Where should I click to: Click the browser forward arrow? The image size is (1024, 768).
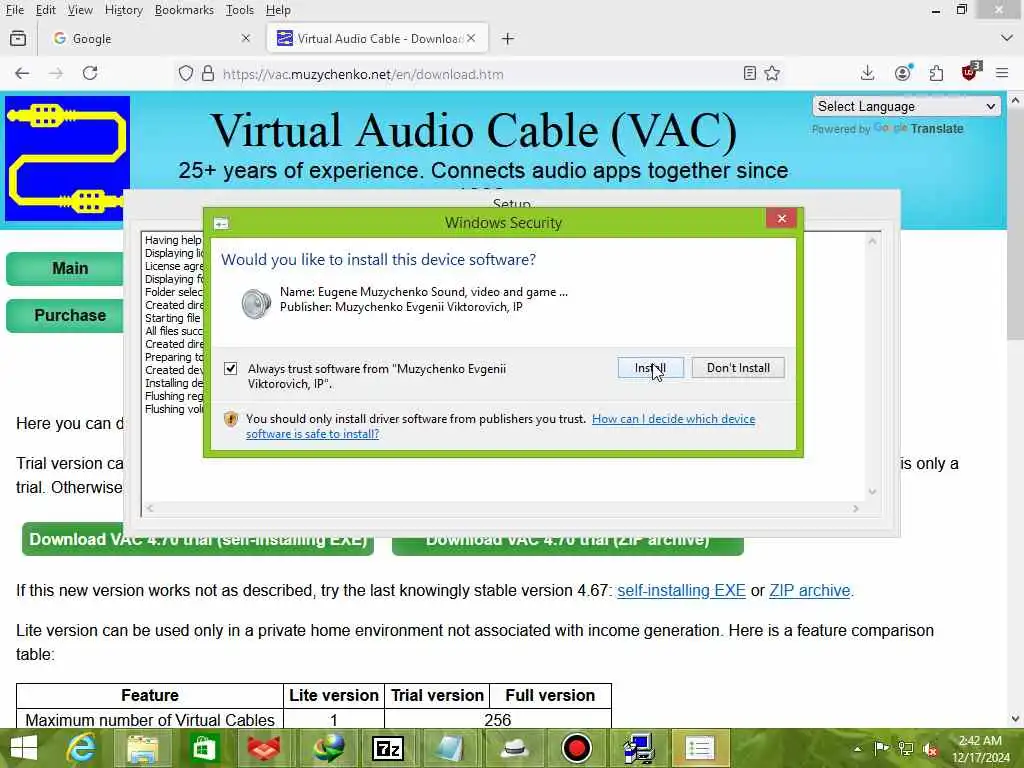pyautogui.click(x=56, y=73)
